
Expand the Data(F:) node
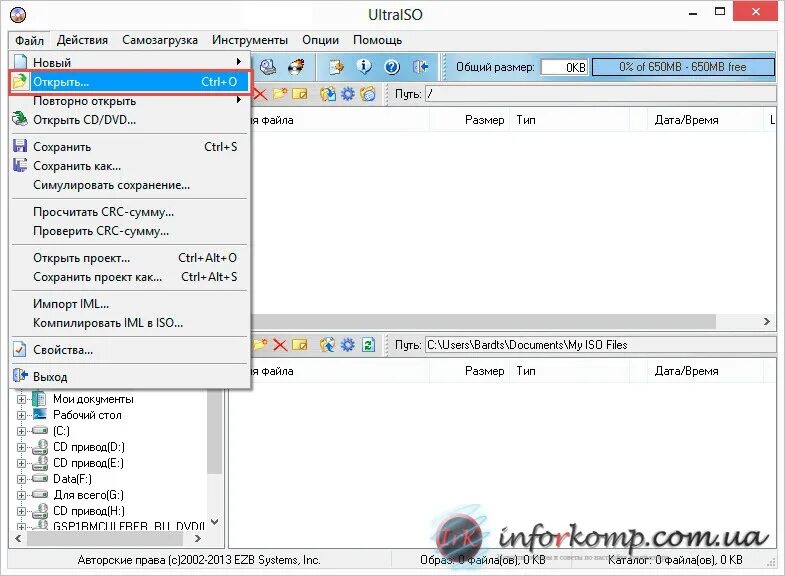[x=21, y=479]
